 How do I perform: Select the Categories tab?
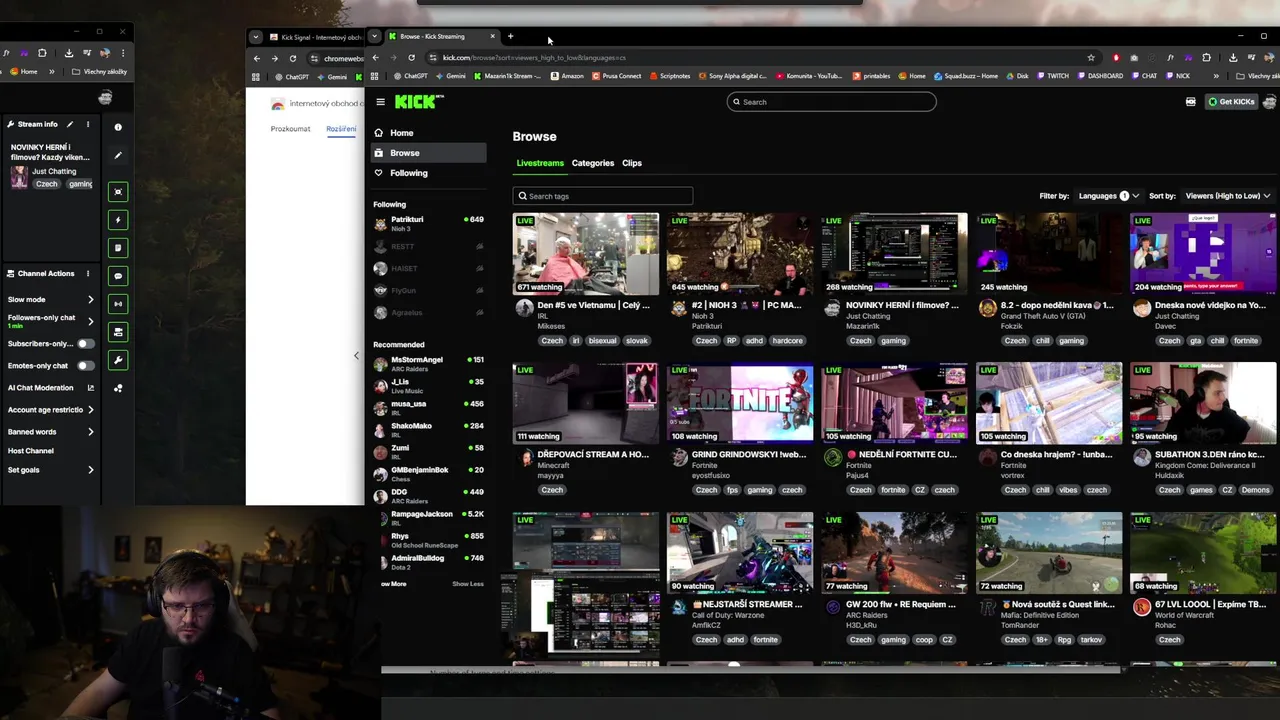pos(593,163)
